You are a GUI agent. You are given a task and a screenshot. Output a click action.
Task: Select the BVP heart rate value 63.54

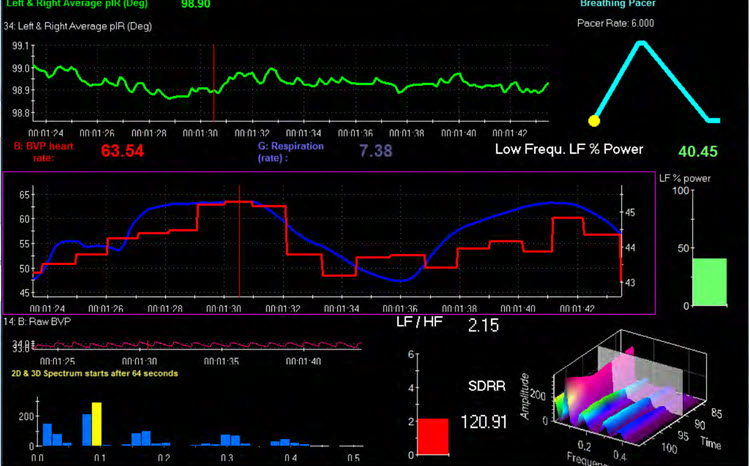click(x=122, y=151)
